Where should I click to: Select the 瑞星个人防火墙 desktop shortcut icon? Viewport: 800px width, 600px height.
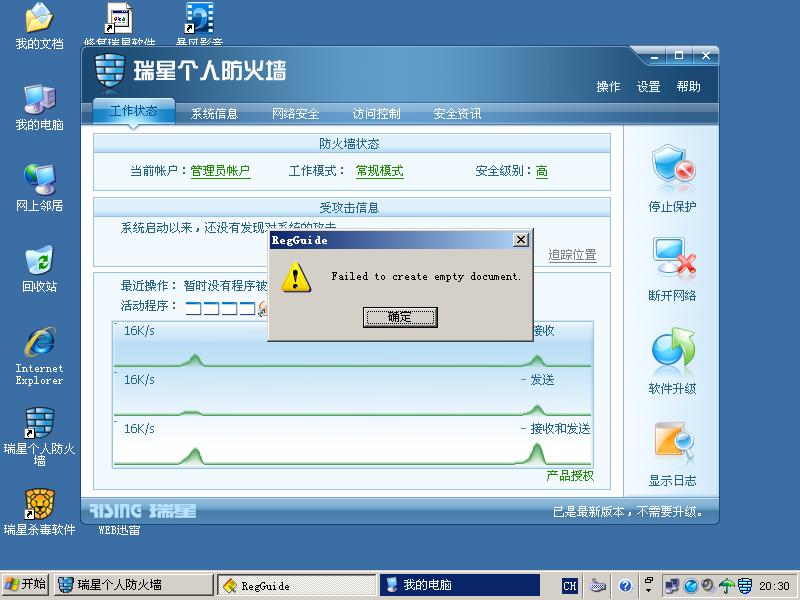(39, 422)
